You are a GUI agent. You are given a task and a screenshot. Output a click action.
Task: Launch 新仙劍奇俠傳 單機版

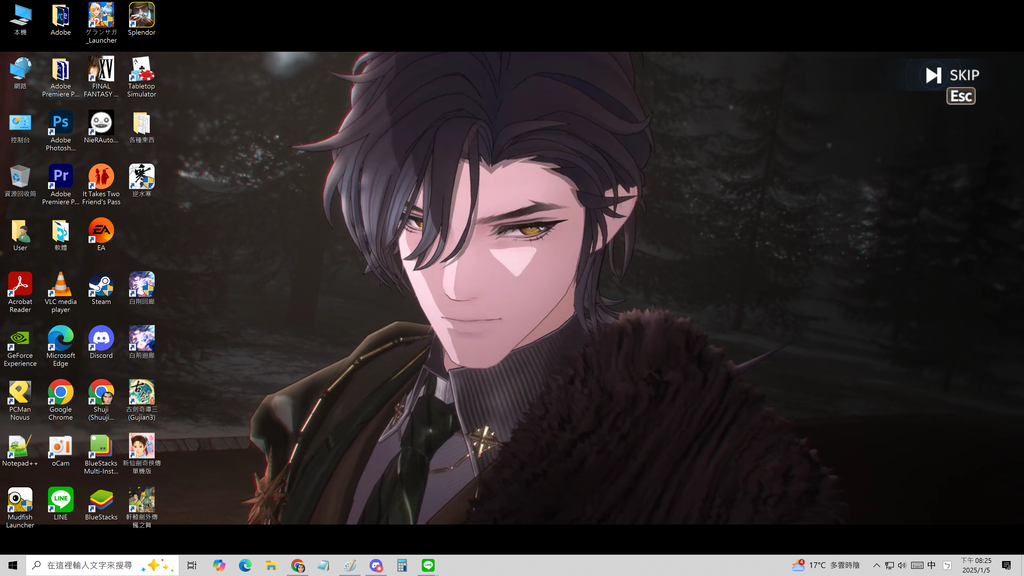[142, 455]
